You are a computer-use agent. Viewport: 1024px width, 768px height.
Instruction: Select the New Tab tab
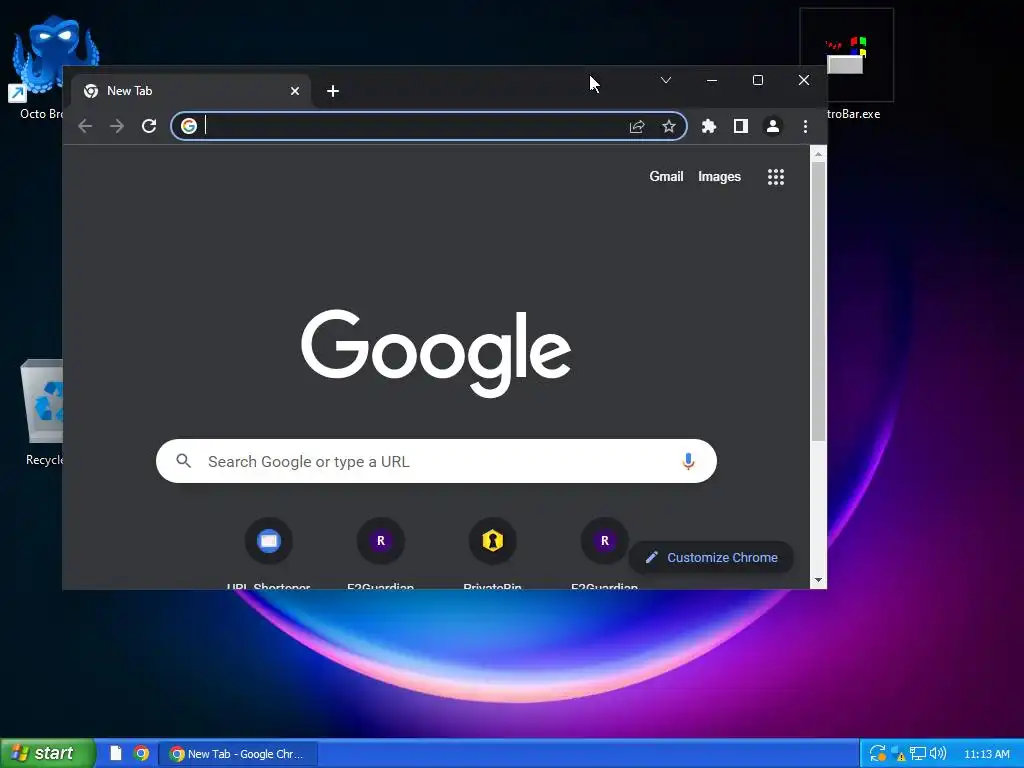[x=191, y=91]
